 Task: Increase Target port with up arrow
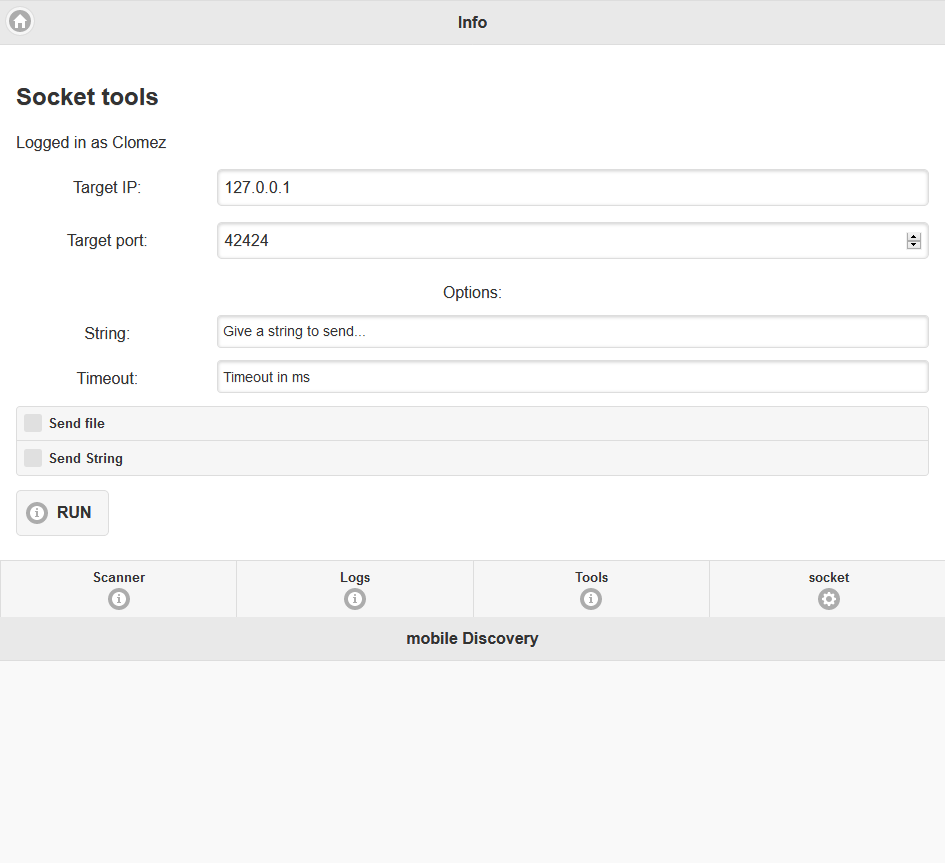pos(914,237)
